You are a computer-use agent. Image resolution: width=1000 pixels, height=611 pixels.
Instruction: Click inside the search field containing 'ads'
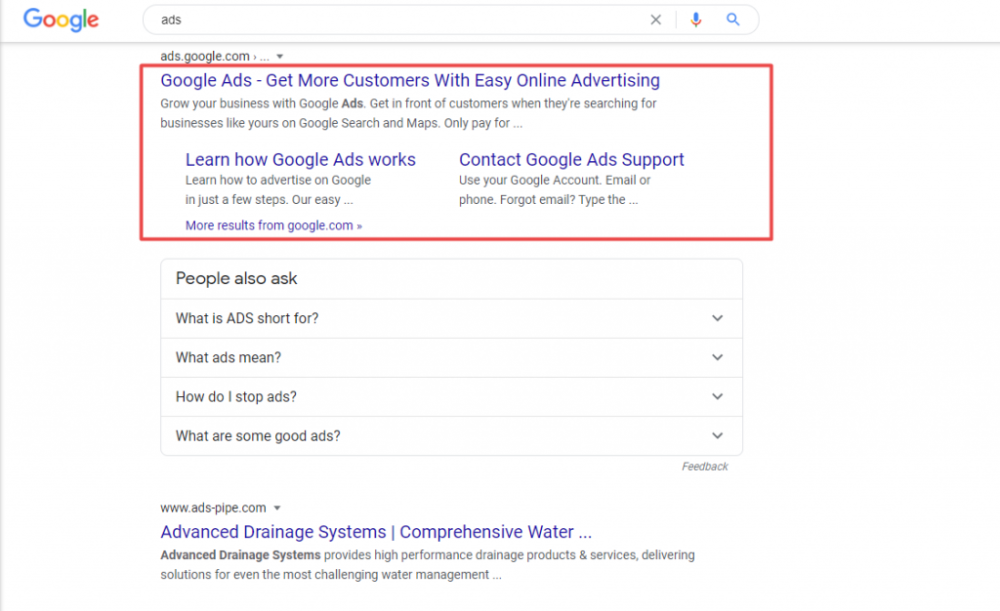(x=400, y=19)
